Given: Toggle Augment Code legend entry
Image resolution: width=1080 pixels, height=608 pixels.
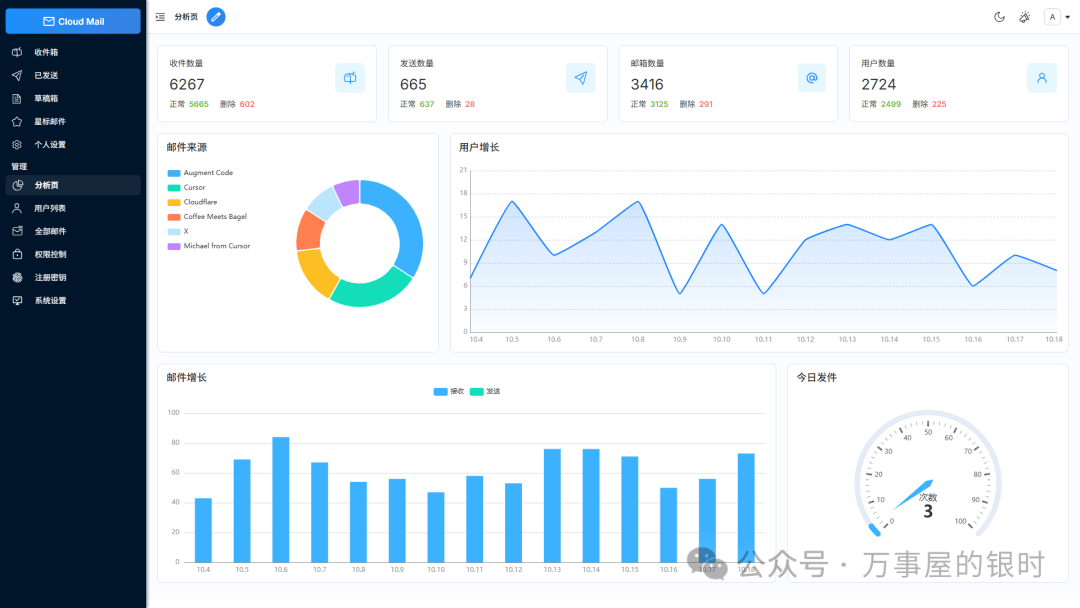Looking at the screenshot, I should (207, 173).
